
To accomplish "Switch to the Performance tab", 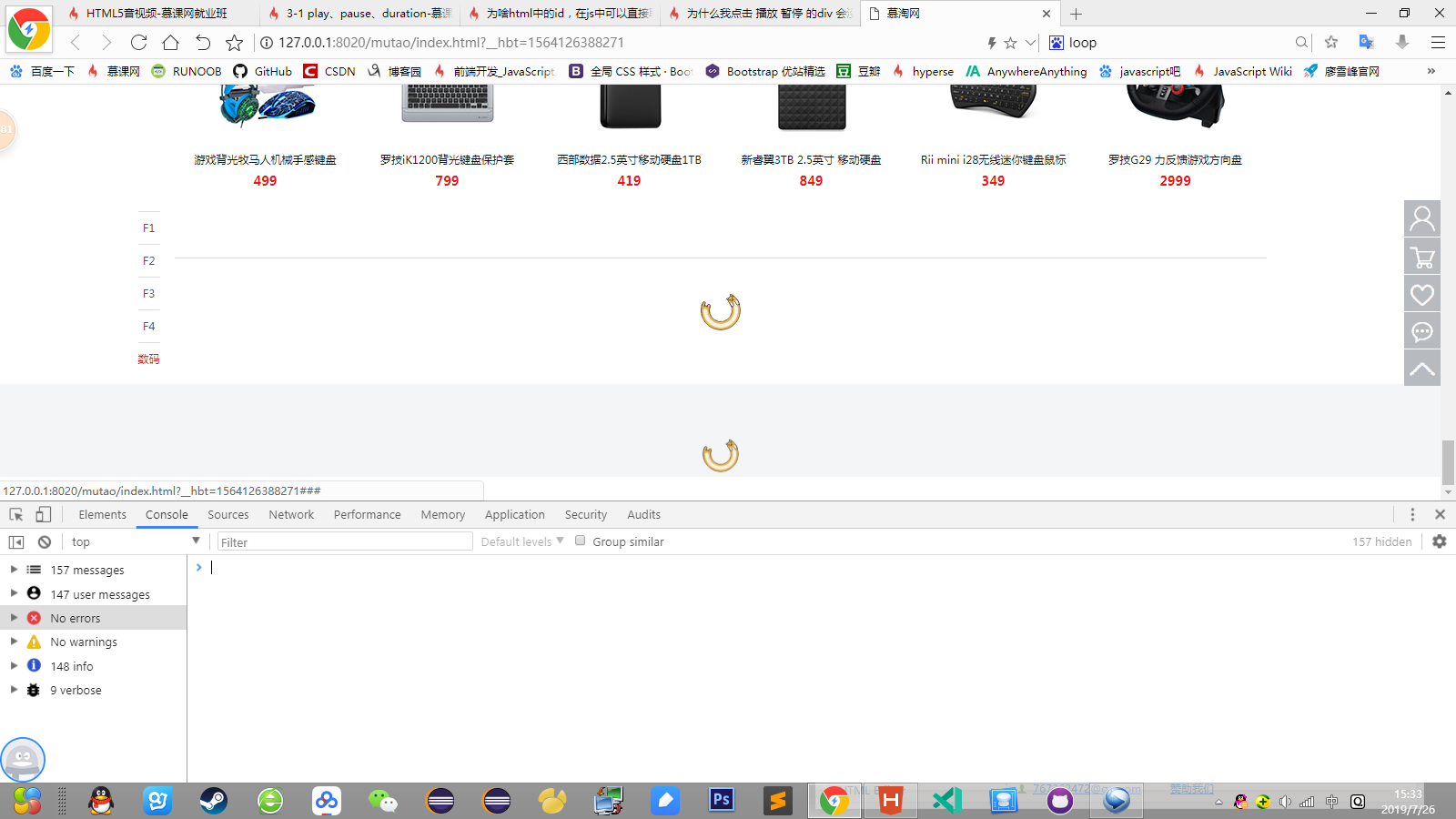I will [368, 514].
